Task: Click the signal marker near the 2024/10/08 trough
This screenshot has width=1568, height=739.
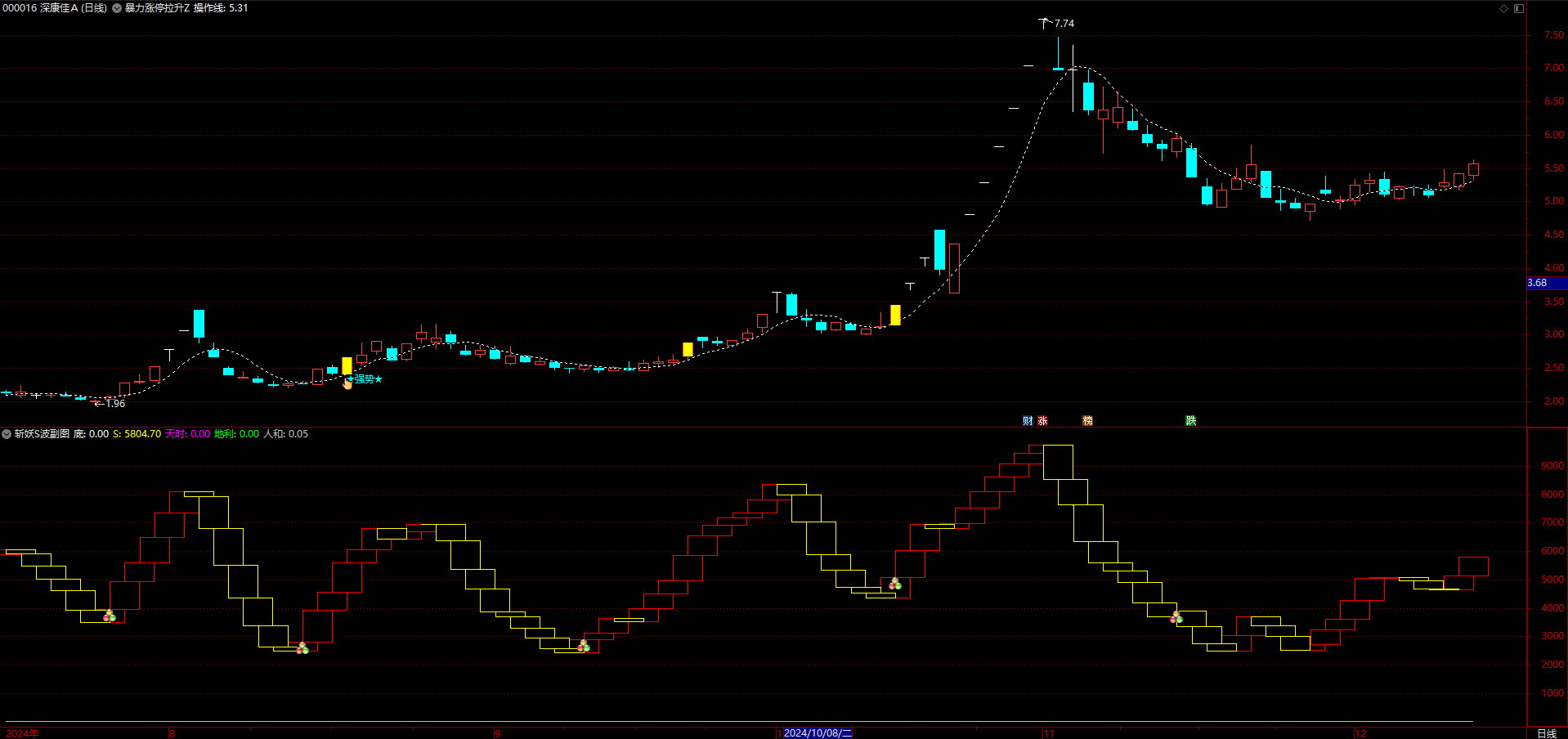Action: (x=895, y=583)
